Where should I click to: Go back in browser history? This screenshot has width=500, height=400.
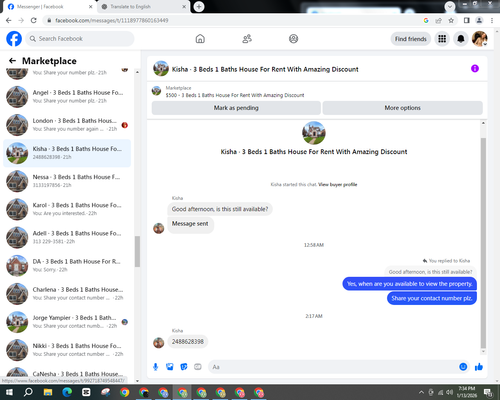(9, 20)
